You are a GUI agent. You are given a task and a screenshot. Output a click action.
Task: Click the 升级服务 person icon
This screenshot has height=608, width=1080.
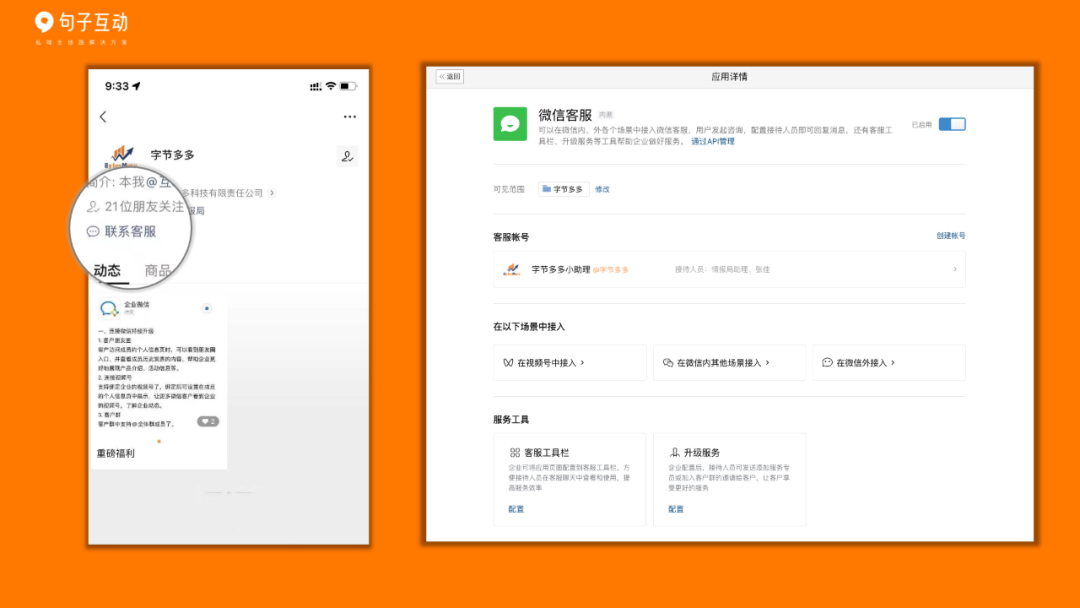(674, 452)
